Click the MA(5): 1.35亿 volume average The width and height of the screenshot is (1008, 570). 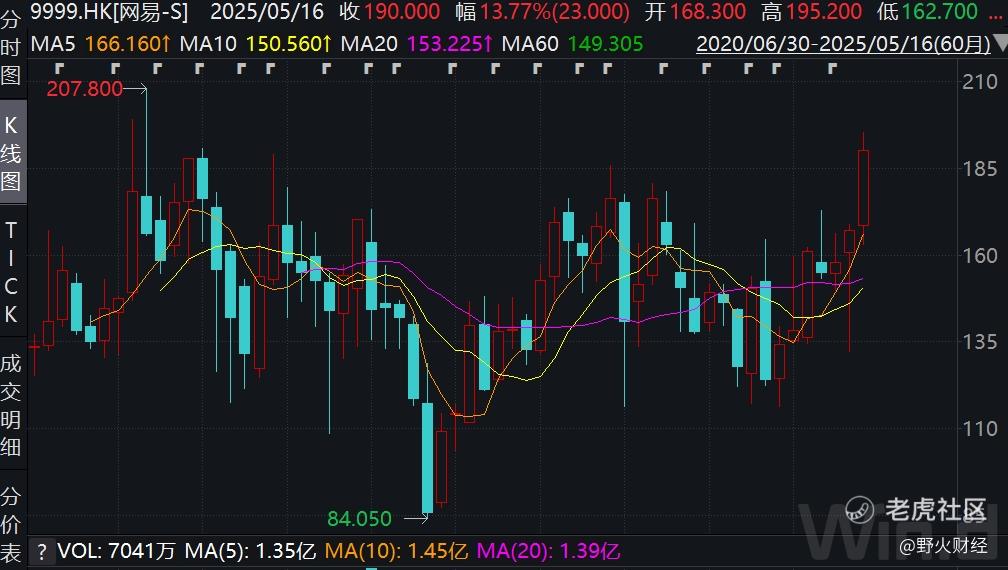[251, 551]
